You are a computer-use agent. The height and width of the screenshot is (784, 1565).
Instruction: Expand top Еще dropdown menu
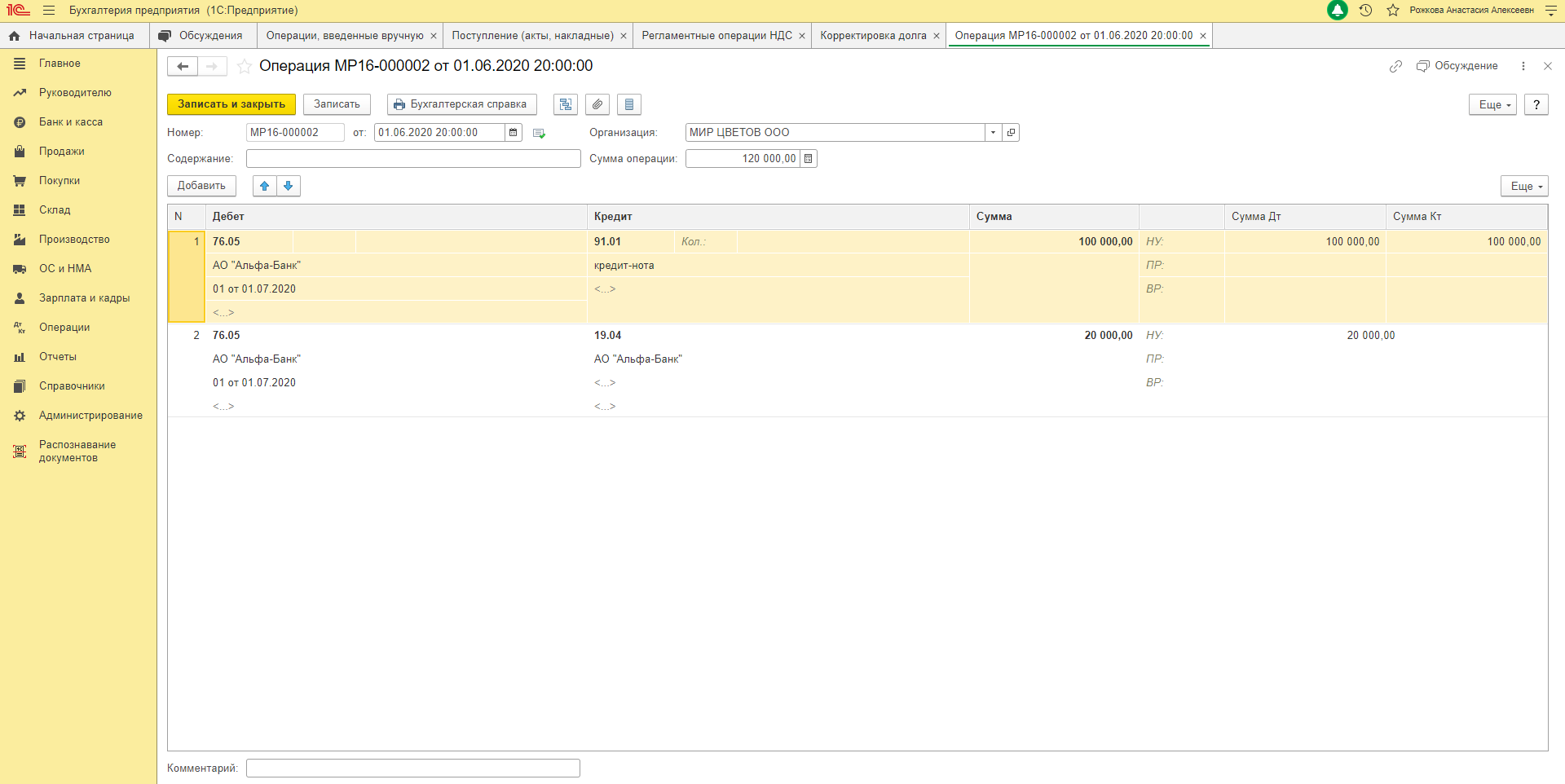point(1493,104)
